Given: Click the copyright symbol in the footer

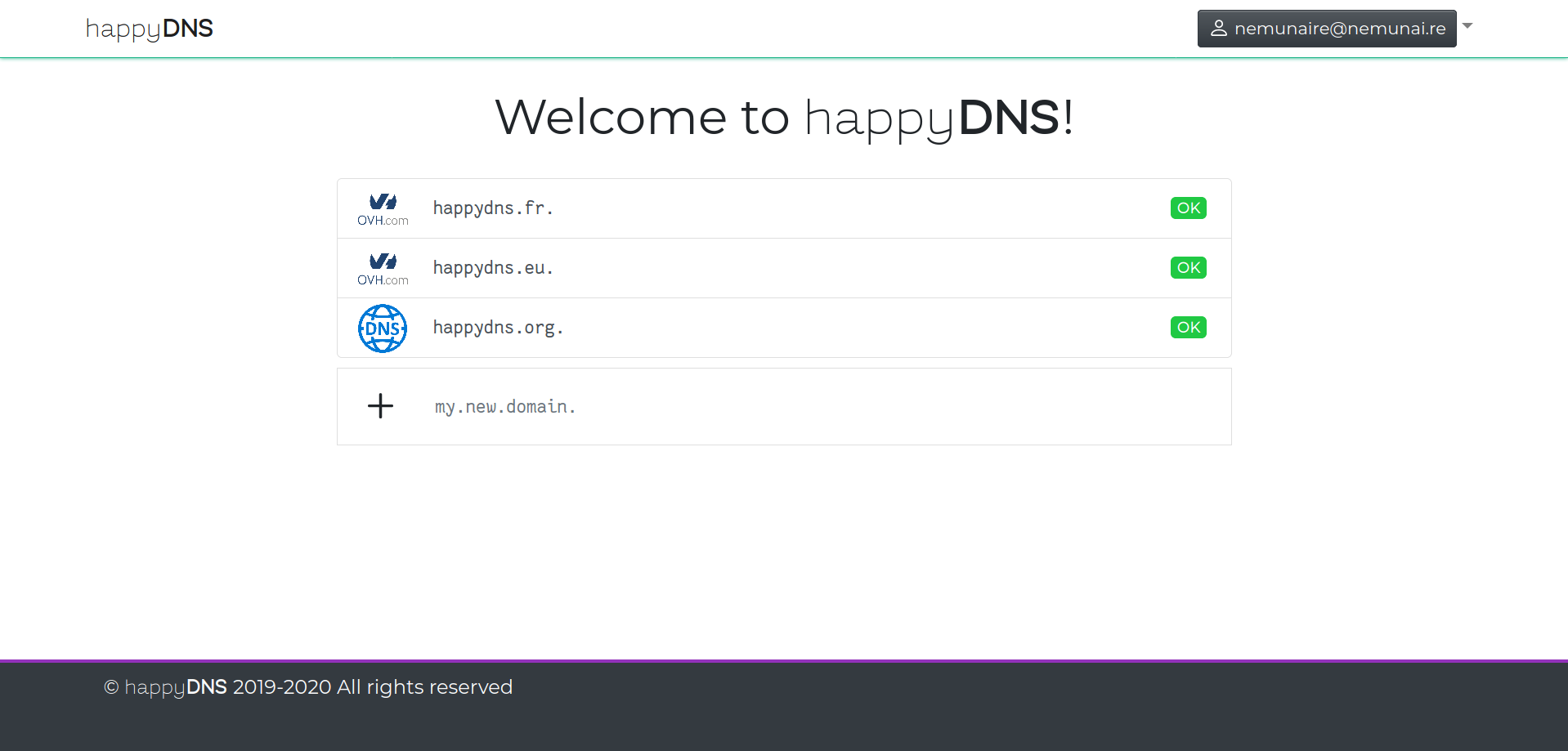Looking at the screenshot, I should 111,687.
